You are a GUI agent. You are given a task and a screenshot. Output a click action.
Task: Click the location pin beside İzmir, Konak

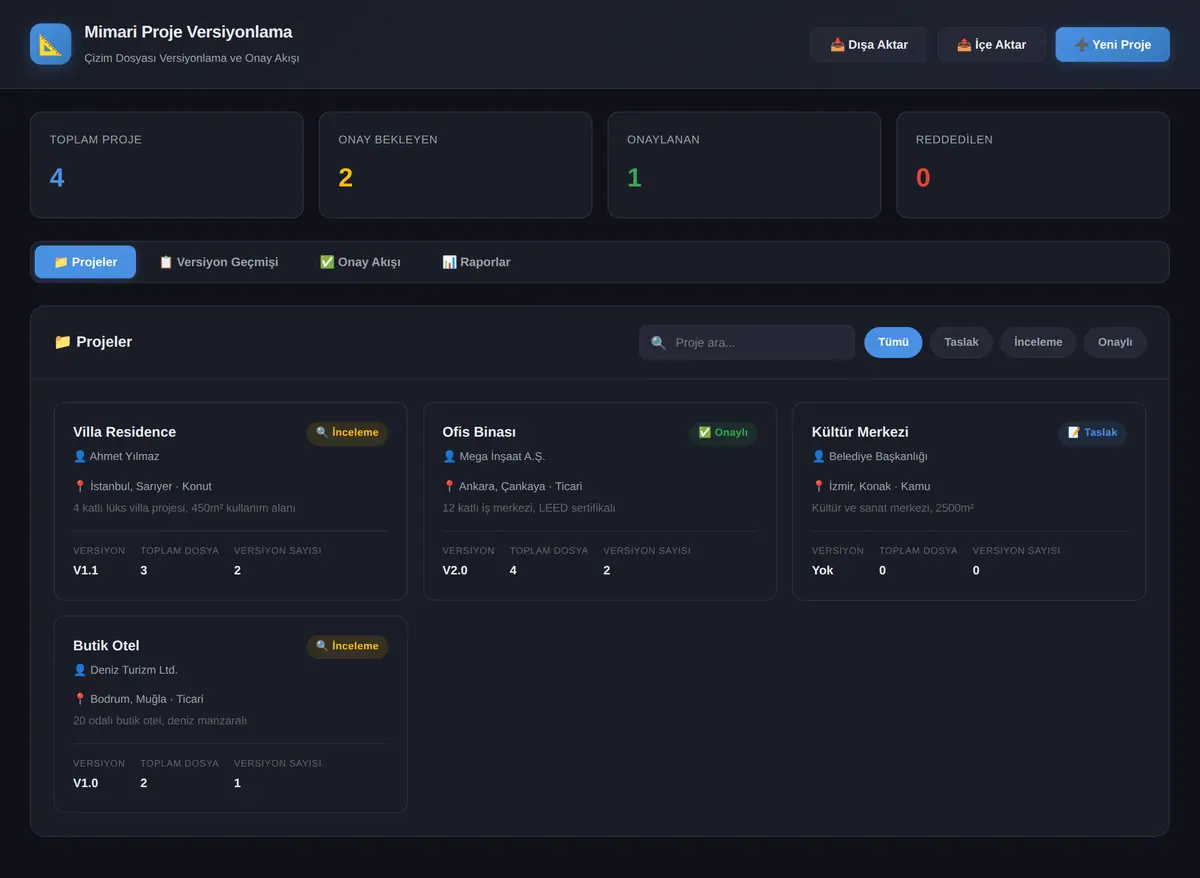pyautogui.click(x=819, y=486)
